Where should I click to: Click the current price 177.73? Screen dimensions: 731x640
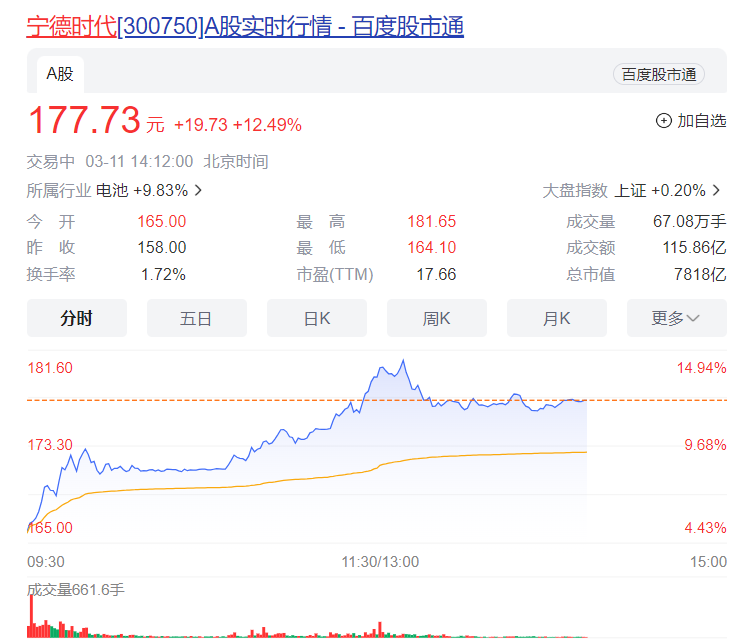click(84, 120)
